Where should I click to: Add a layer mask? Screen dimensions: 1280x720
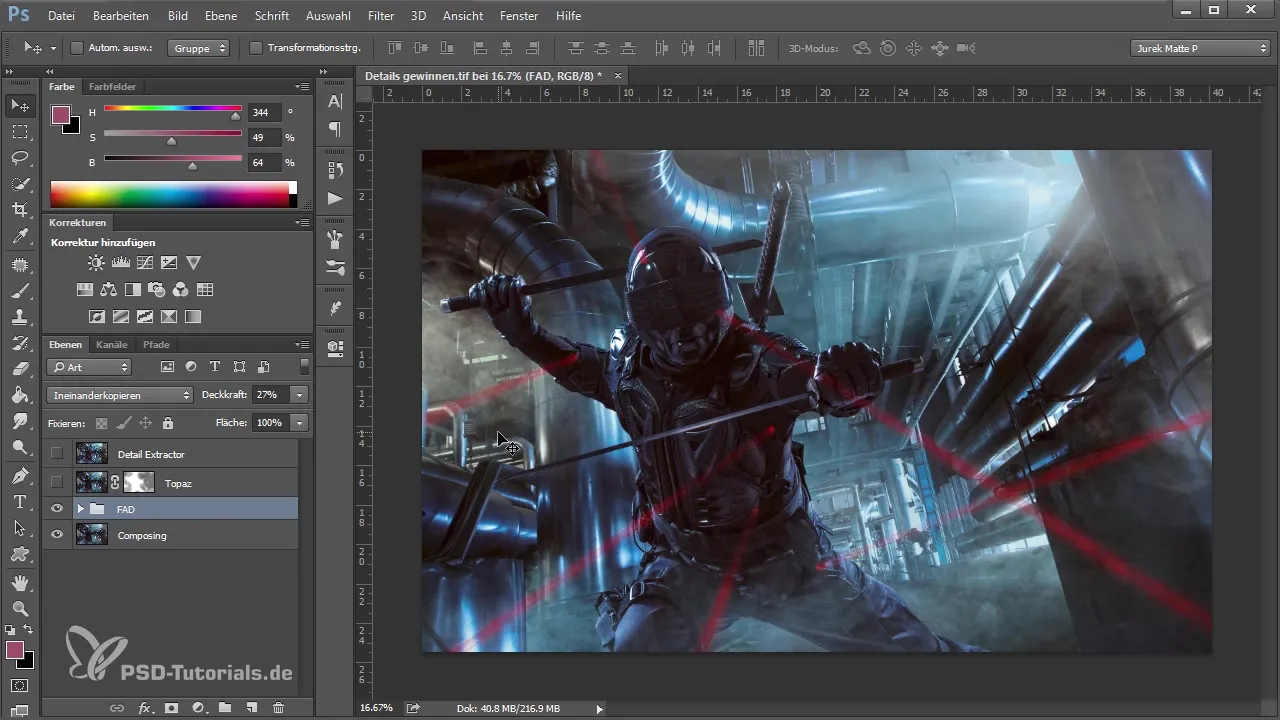[172, 708]
